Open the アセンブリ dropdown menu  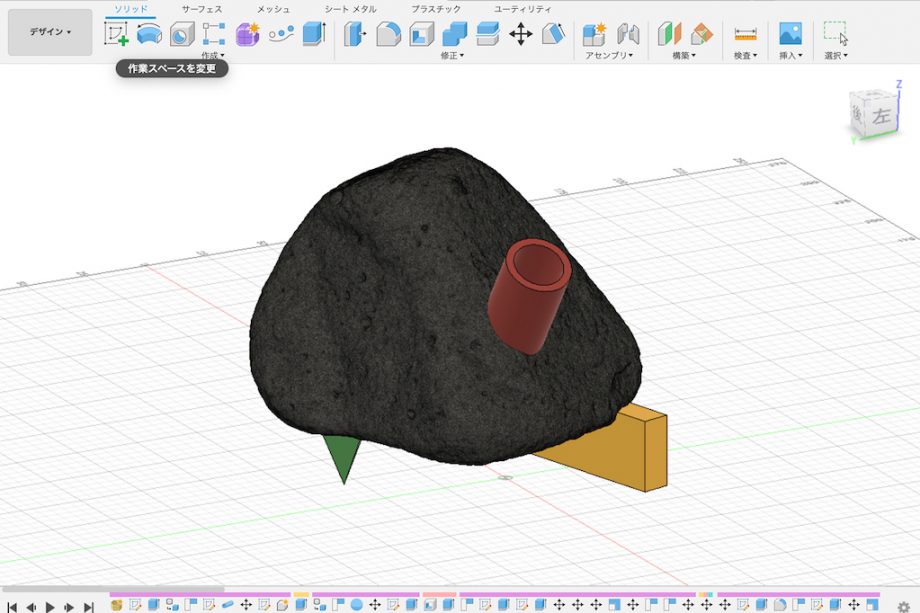(608, 56)
